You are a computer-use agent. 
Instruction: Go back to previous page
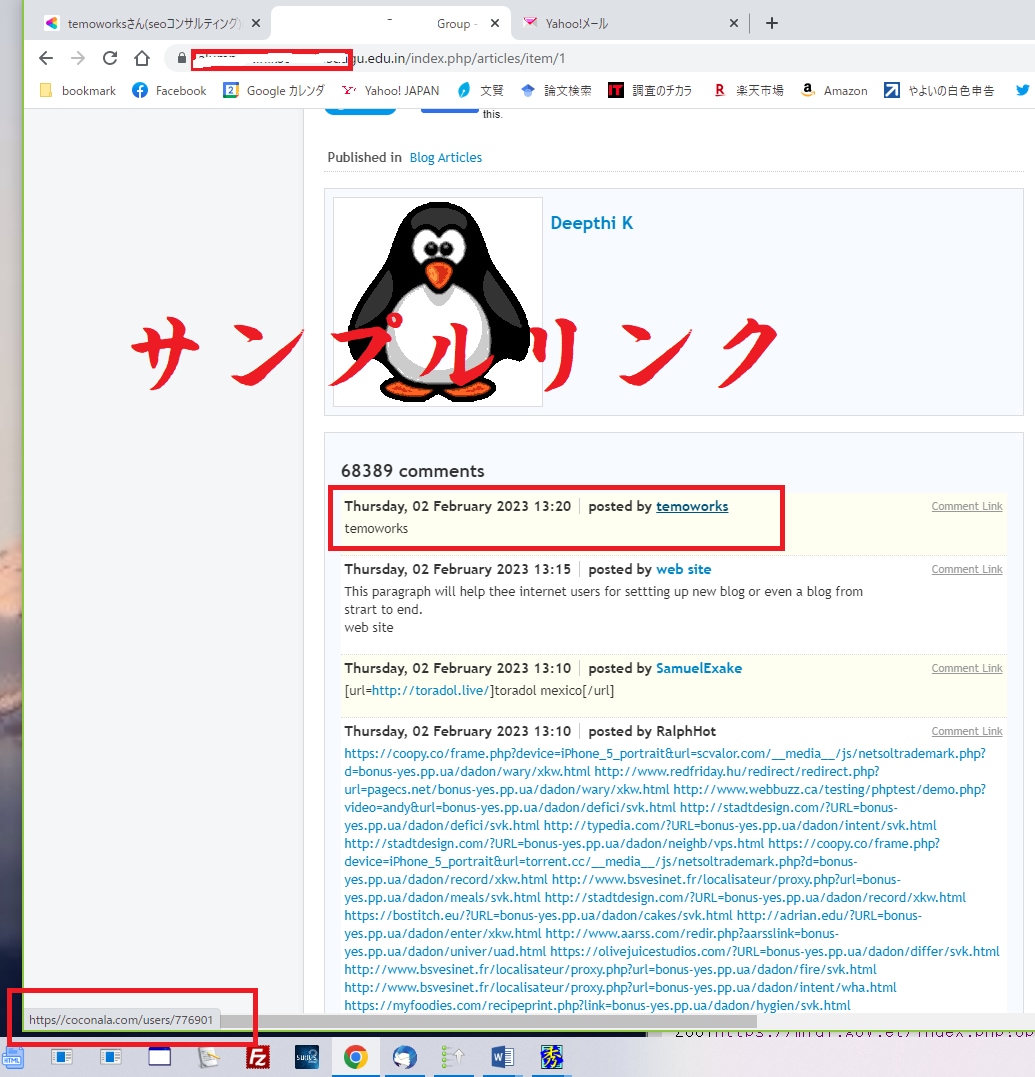46,58
